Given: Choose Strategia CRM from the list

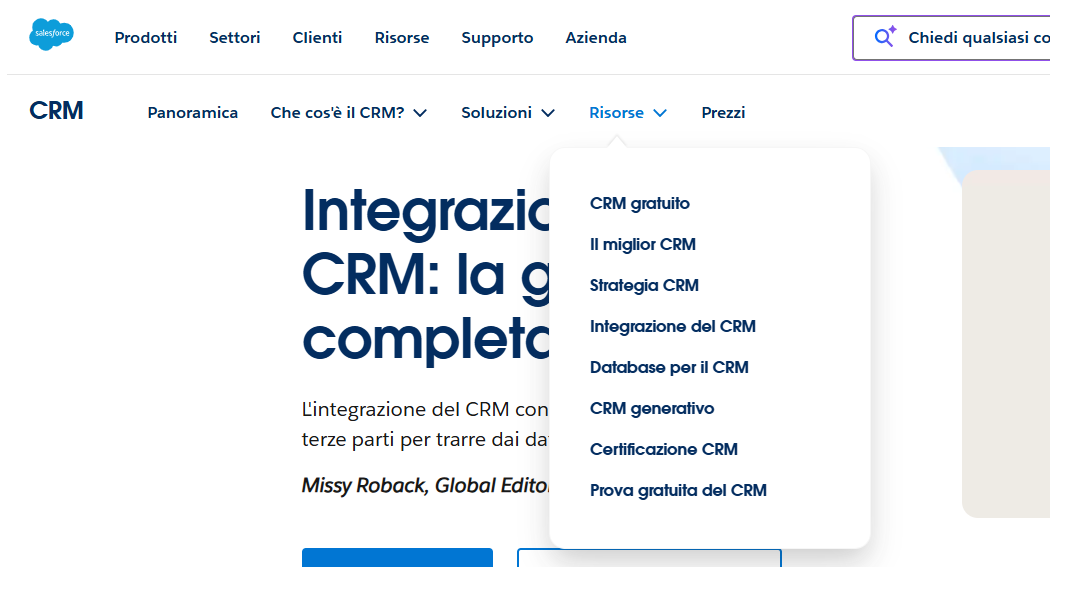Looking at the screenshot, I should (x=644, y=286).
